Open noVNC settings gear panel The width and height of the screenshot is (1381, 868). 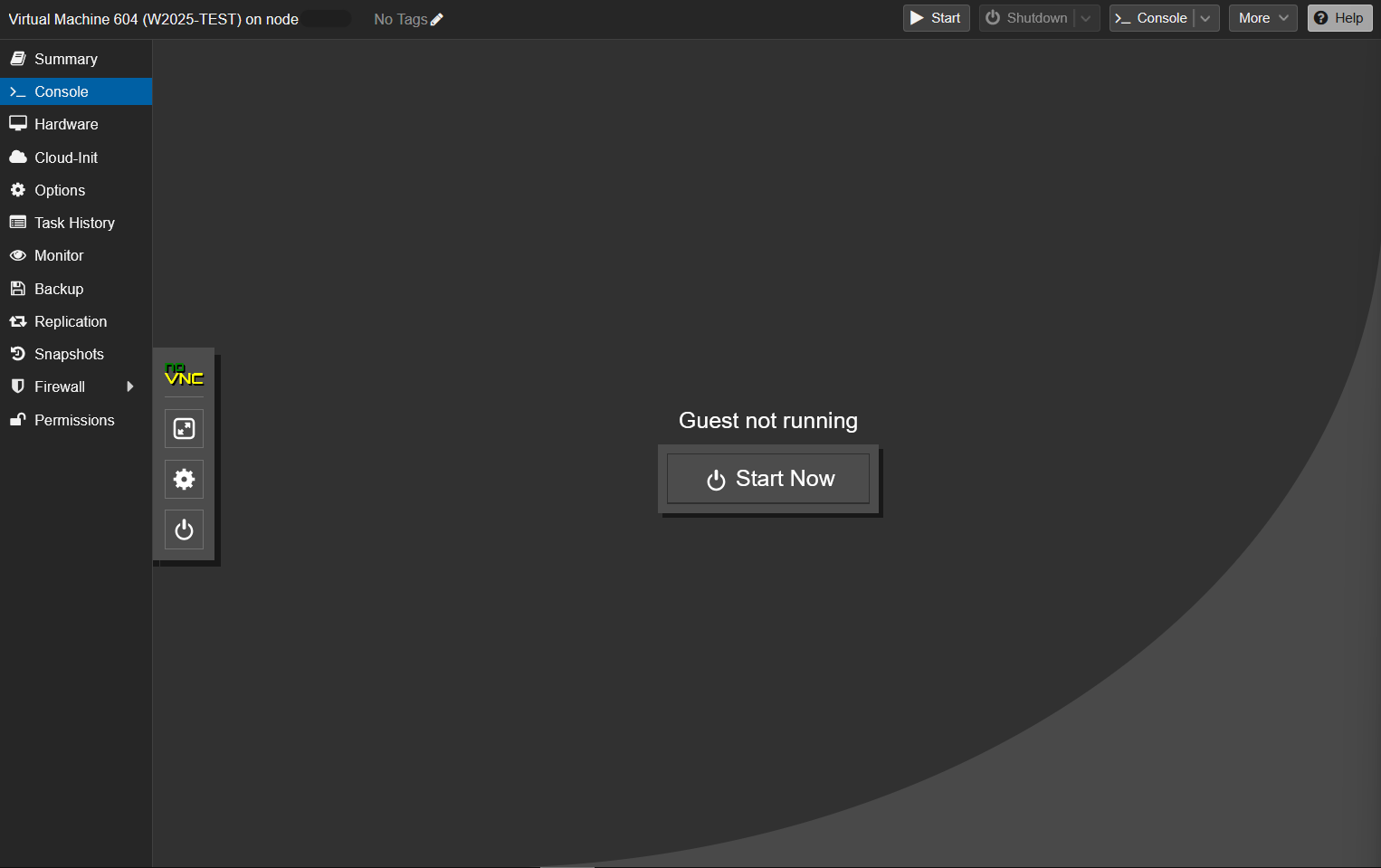pos(184,479)
